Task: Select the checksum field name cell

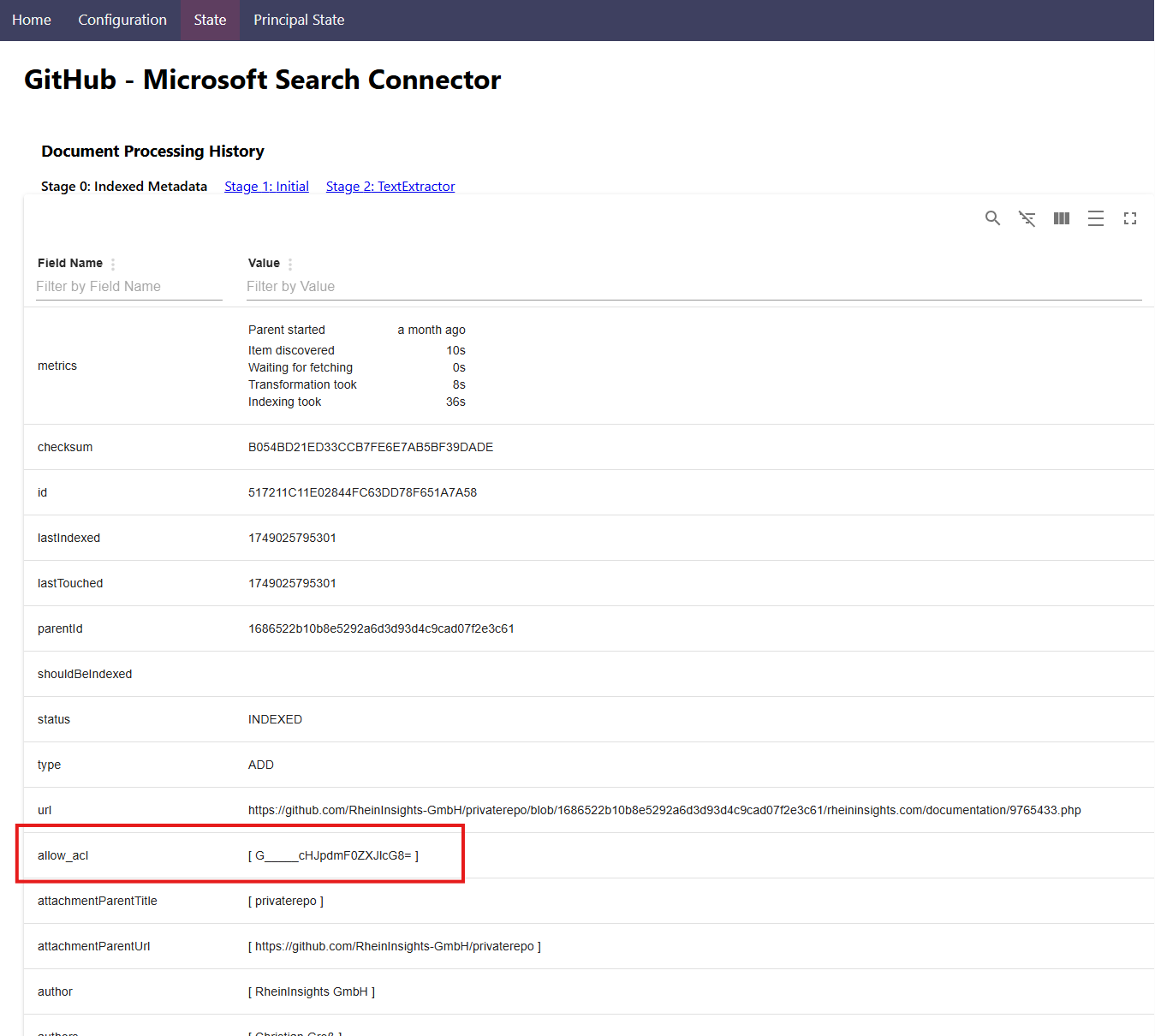Action: [x=65, y=447]
